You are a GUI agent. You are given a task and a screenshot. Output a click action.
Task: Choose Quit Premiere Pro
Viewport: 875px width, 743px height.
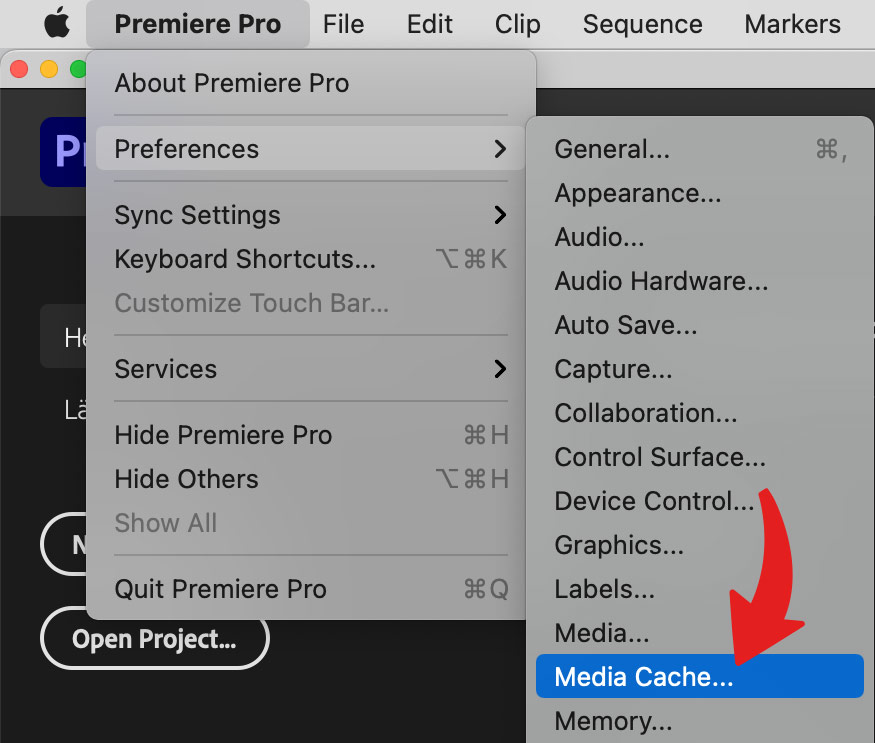[x=310, y=589]
